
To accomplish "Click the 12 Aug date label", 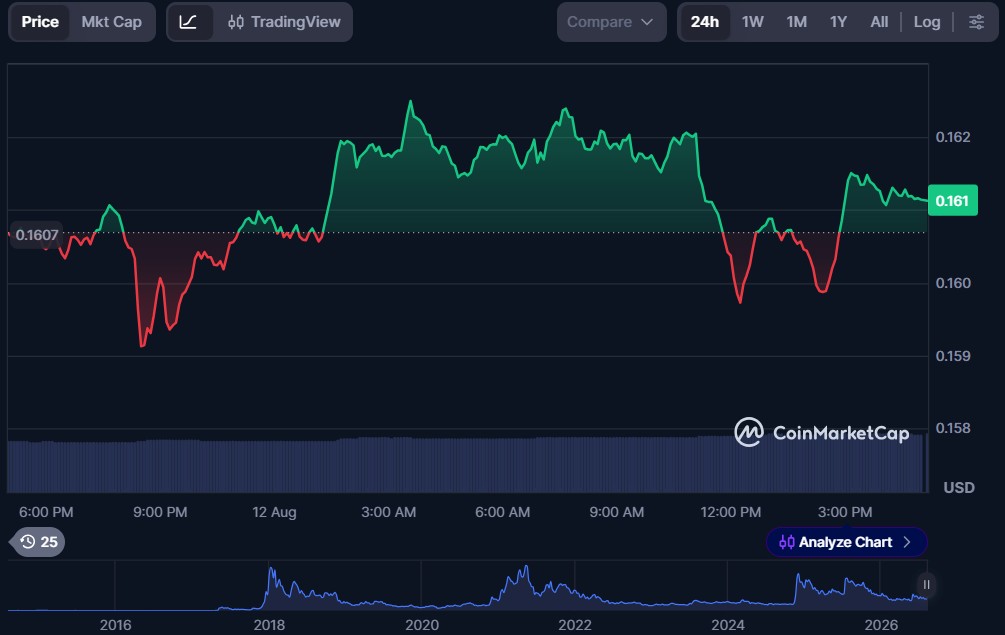I will [x=274, y=512].
